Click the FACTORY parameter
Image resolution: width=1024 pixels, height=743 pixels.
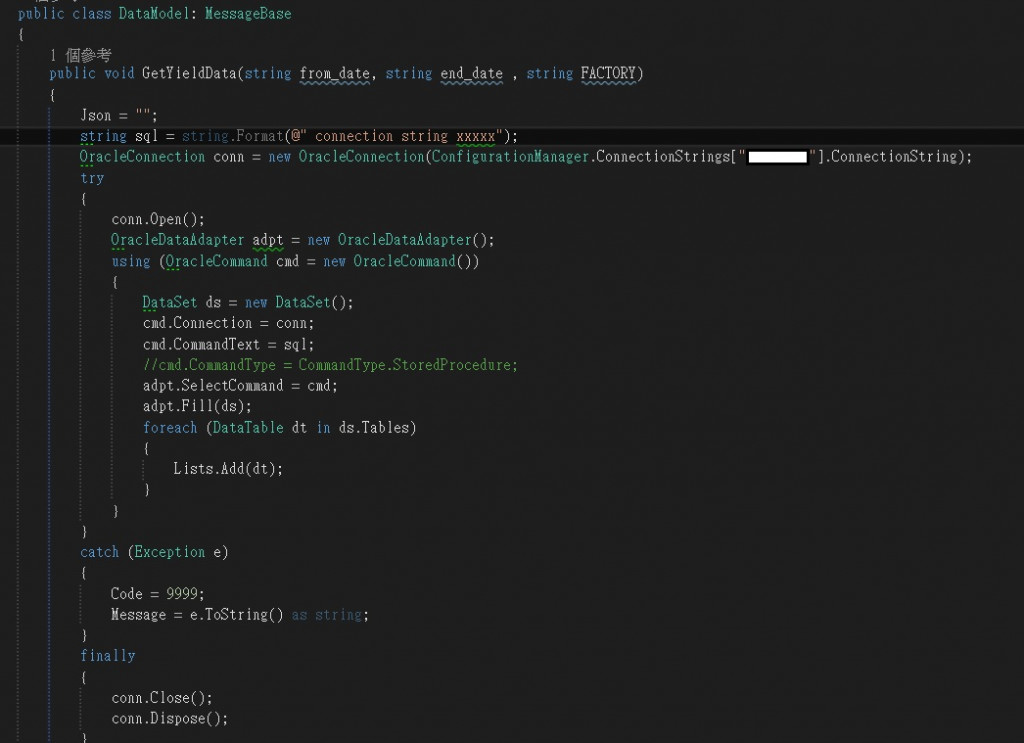coord(608,73)
